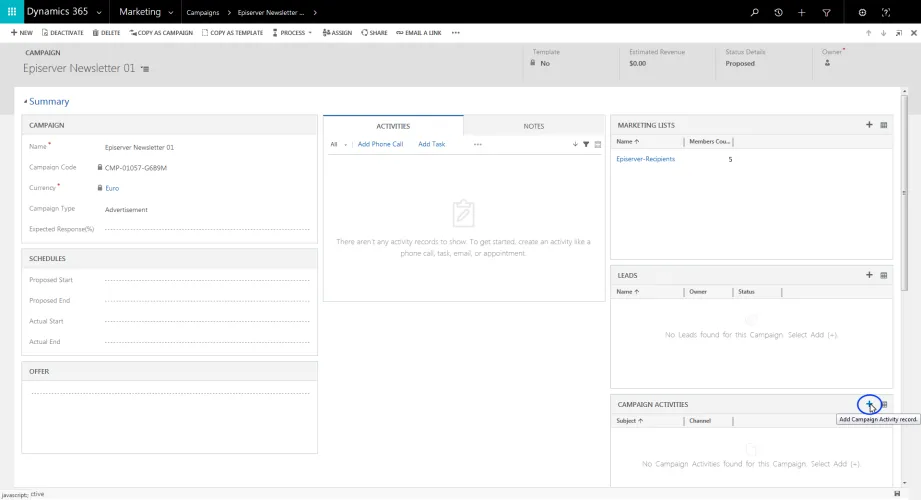The image size is (921, 500).
Task: Expand the Marketing area dropdown chevron
Action: (x=170, y=12)
